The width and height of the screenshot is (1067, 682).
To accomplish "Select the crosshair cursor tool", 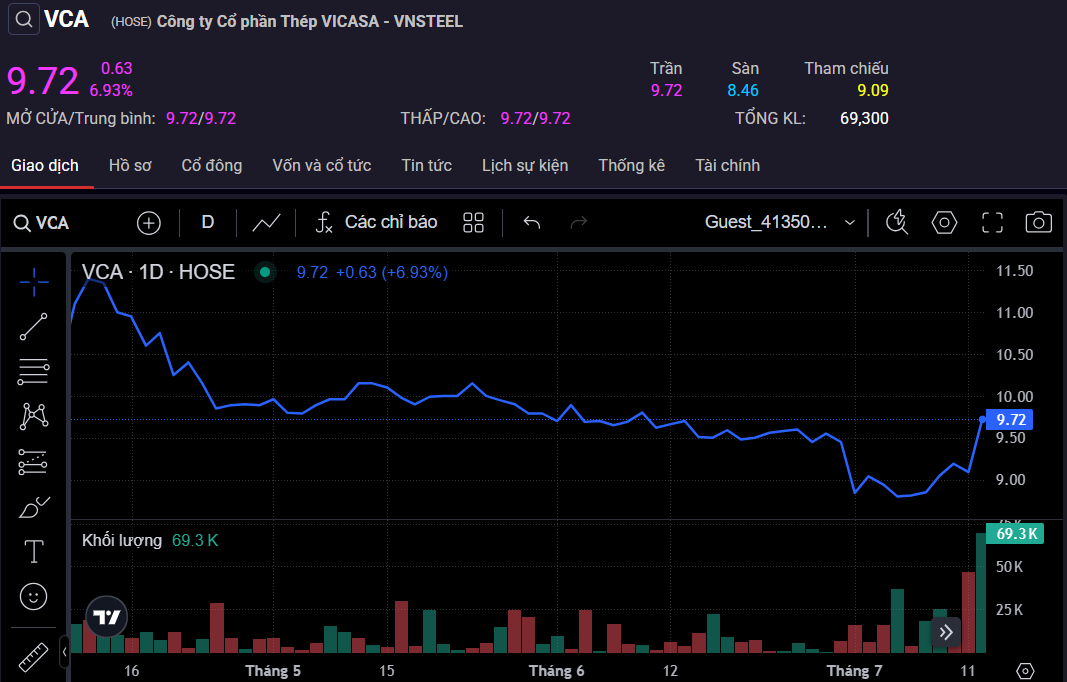I will click(x=34, y=283).
